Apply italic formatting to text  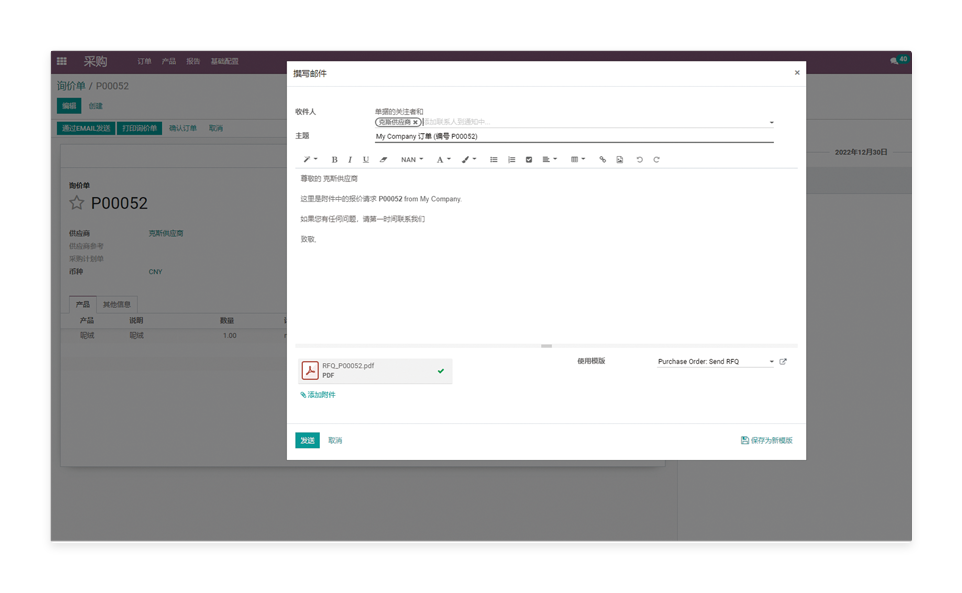(350, 160)
